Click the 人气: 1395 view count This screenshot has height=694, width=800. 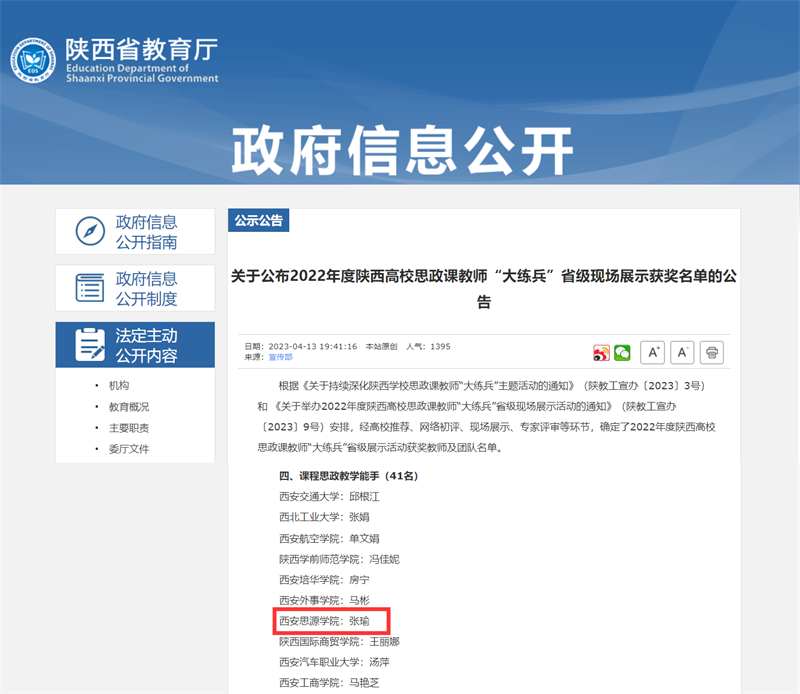click(x=428, y=346)
